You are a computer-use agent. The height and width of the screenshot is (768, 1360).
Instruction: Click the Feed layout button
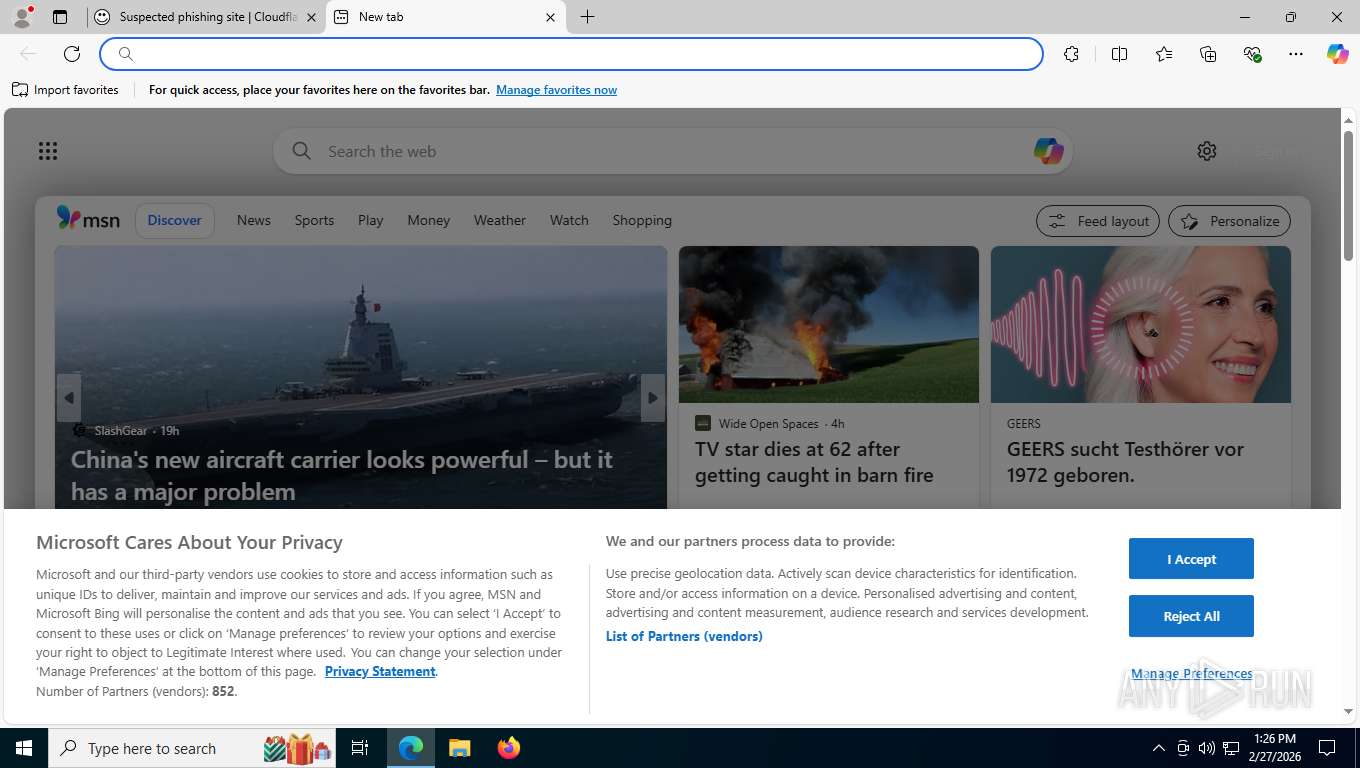tap(1098, 221)
